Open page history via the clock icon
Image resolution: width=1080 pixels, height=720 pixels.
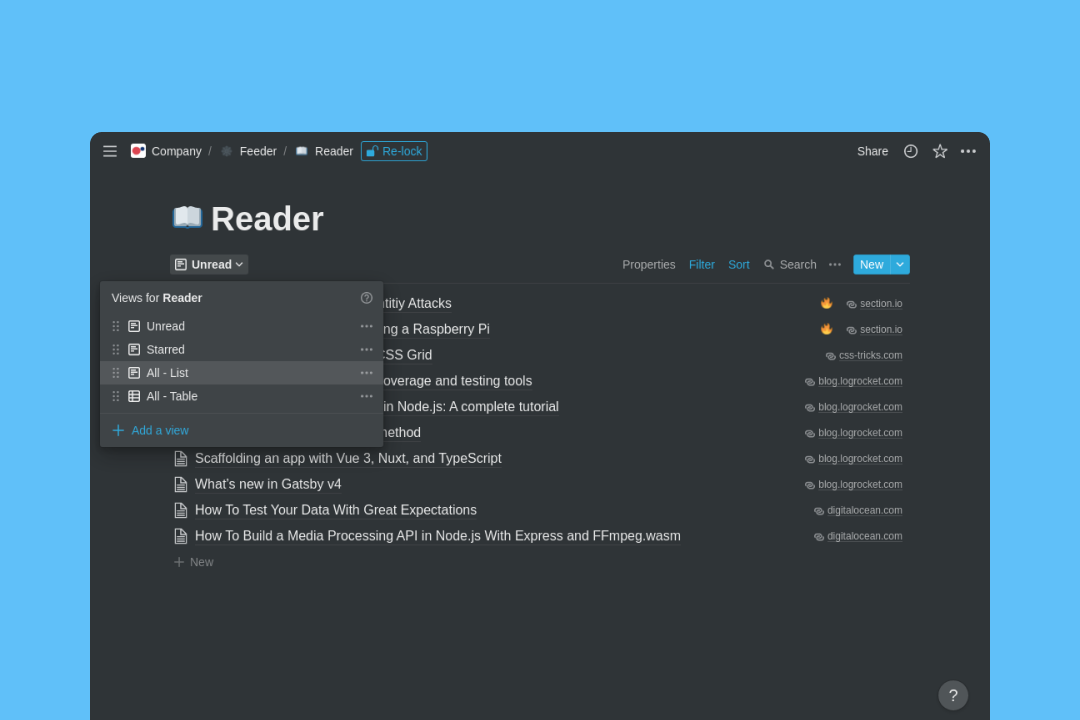pyautogui.click(x=910, y=151)
